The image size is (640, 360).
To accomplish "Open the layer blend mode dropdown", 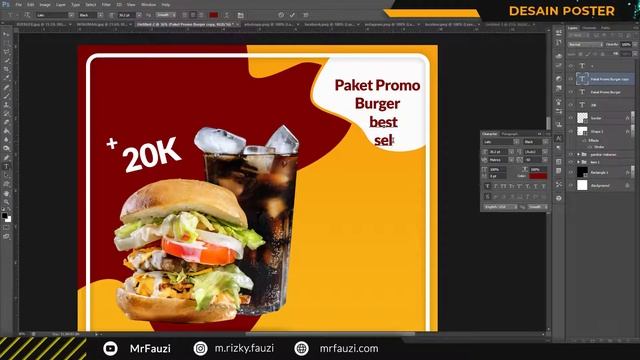I will [x=586, y=44].
